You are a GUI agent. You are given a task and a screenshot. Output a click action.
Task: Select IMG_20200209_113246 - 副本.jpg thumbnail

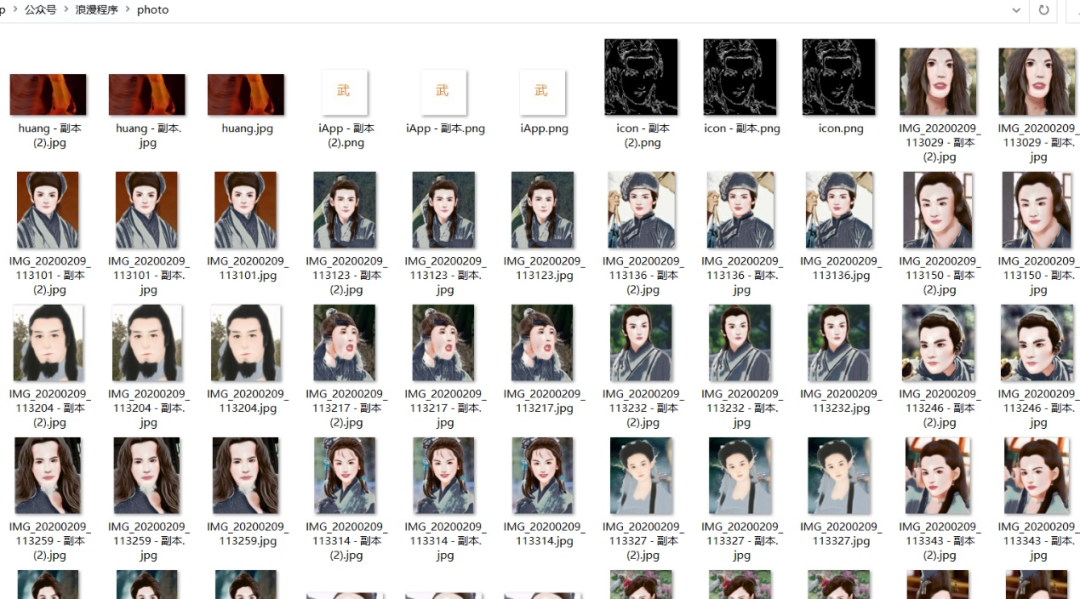1037,342
